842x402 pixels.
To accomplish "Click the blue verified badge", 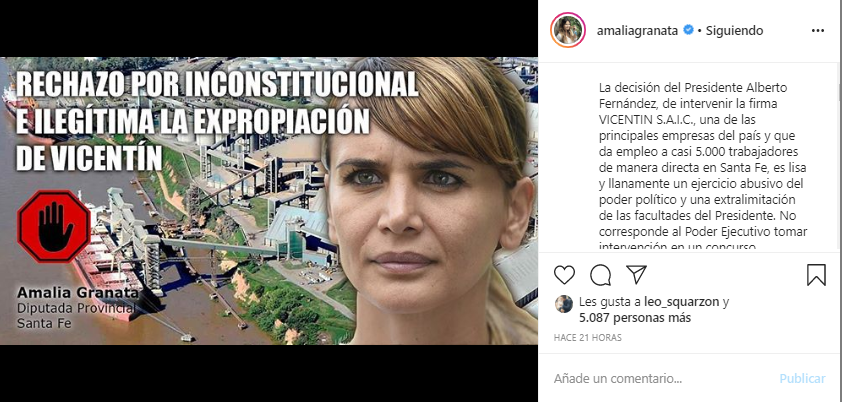I will coord(688,30).
